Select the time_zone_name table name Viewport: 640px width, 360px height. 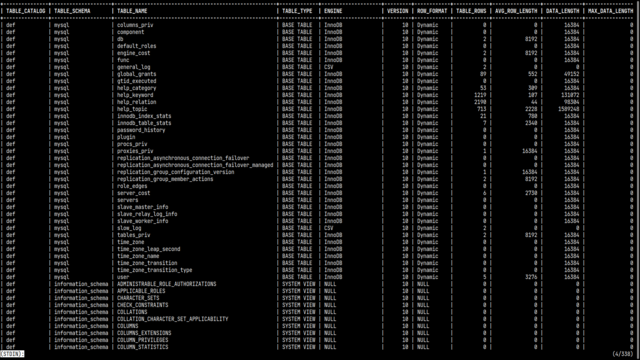point(138,256)
